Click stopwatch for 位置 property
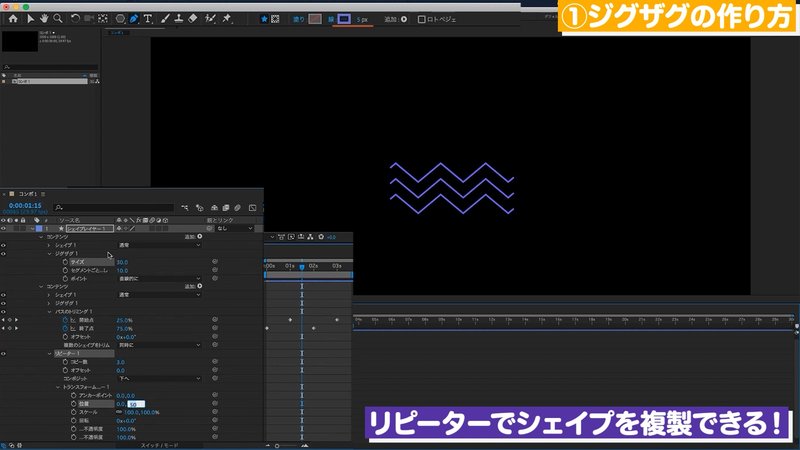Viewport: 800px width, 450px height. click(73, 404)
